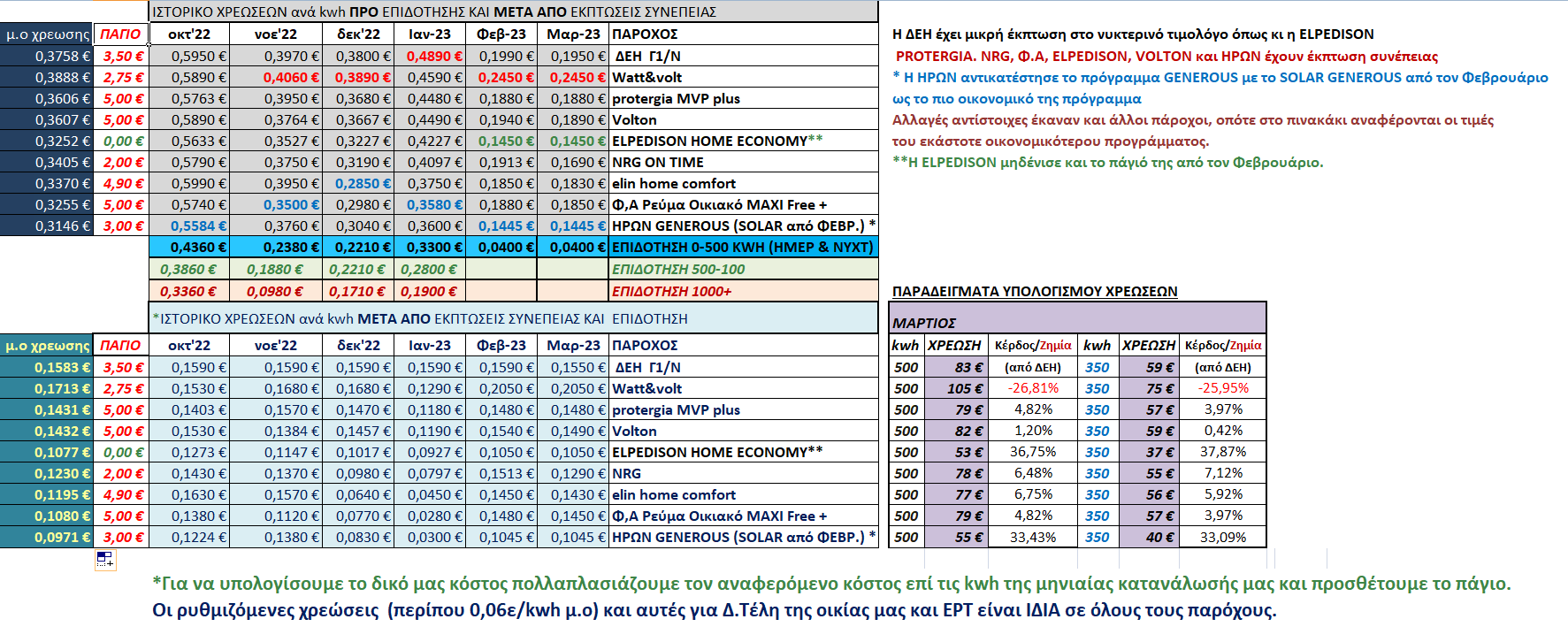The width and height of the screenshot is (1568, 642).
Task: Select the charge cell 105 €
Action: coord(956,388)
